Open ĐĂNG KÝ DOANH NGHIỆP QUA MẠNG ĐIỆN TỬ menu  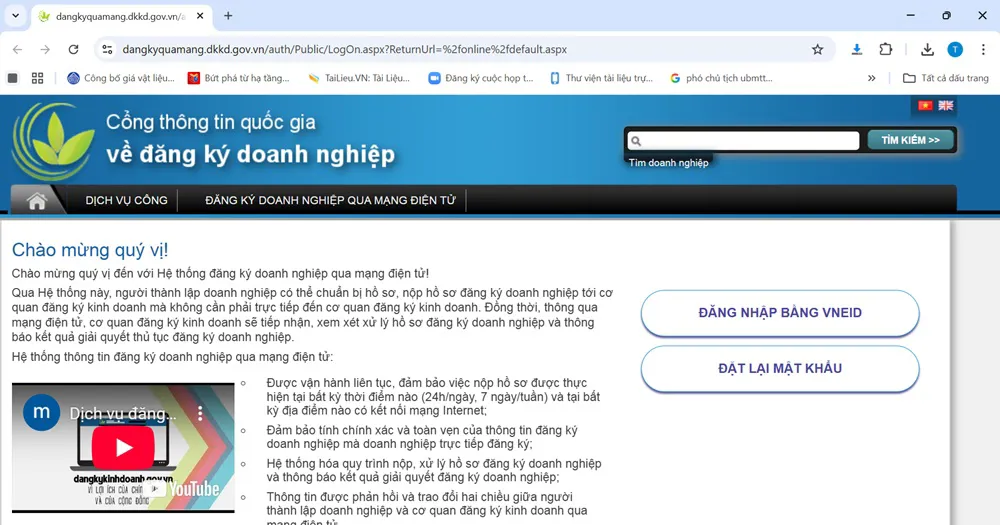tap(330, 201)
